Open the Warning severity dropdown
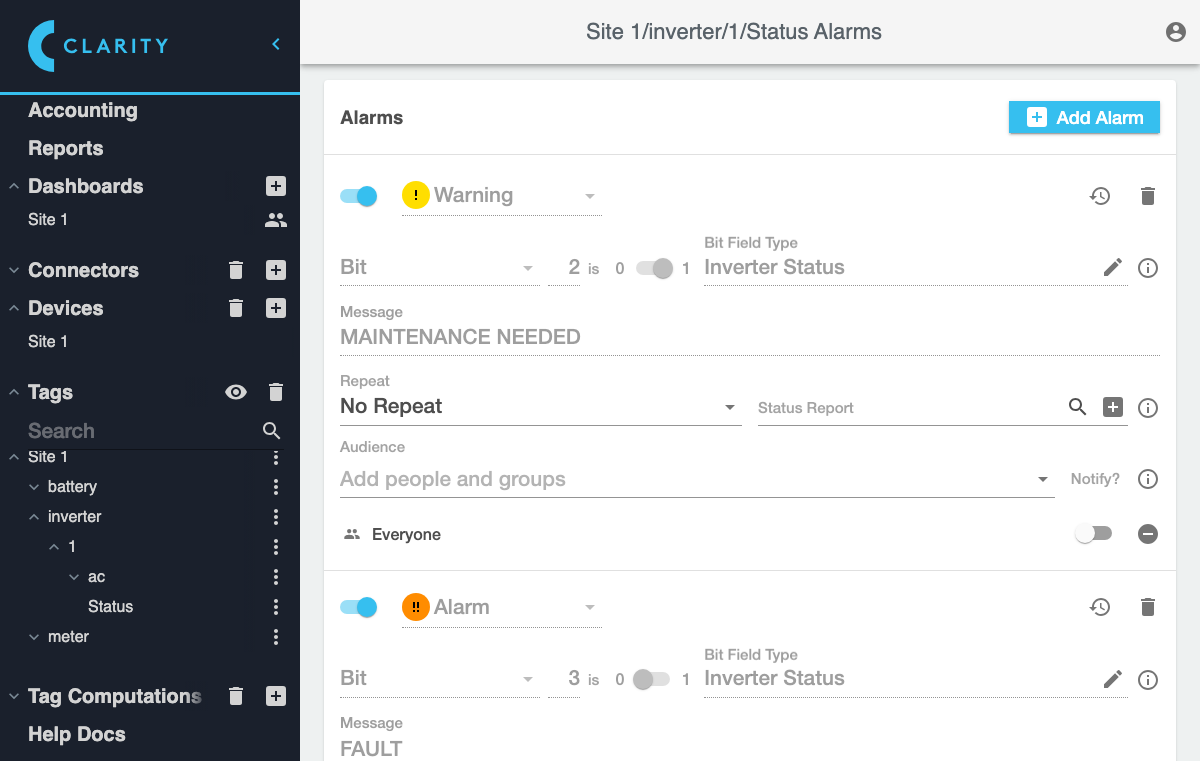 (501, 196)
